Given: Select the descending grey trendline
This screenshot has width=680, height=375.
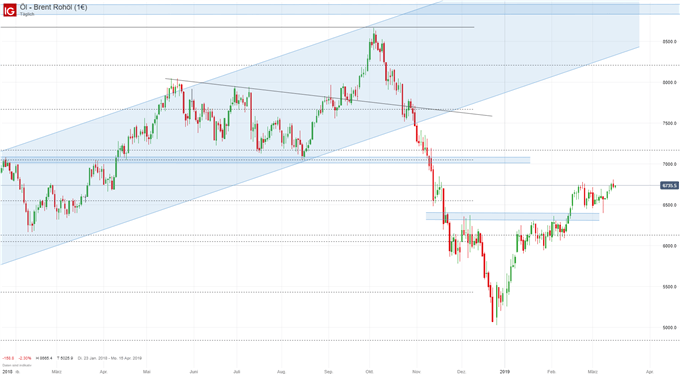Looking at the screenshot, I should pyautogui.click(x=328, y=98).
